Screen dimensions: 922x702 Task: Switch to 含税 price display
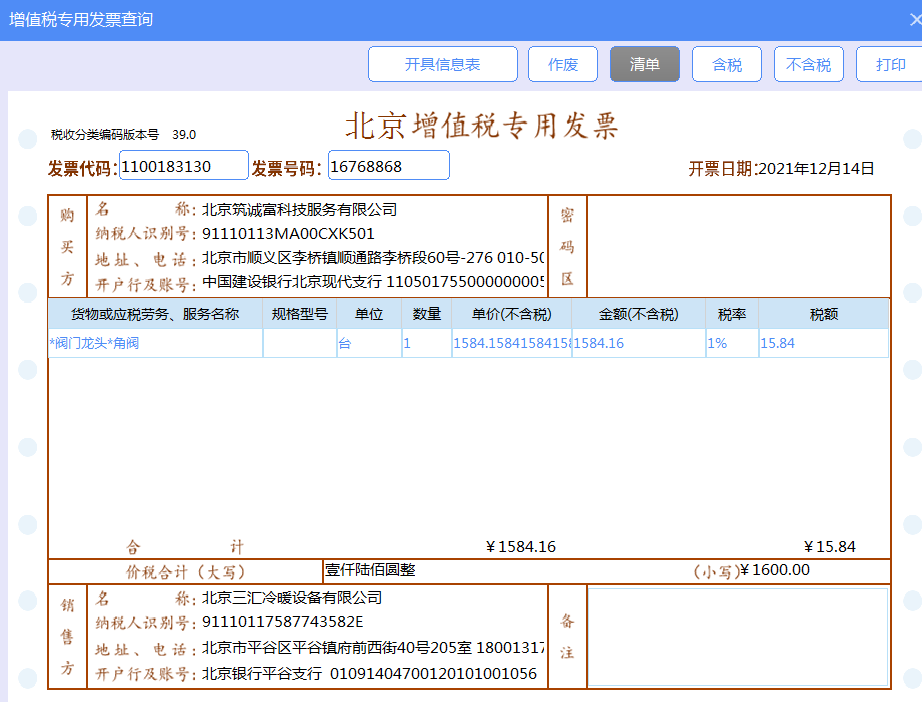727,65
